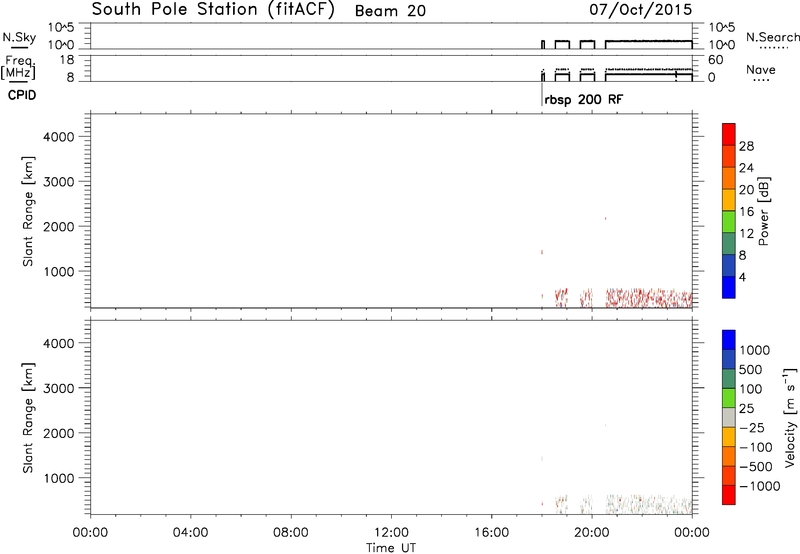Click the 16:00 time tick label
The image size is (800, 554).
[x=491, y=533]
